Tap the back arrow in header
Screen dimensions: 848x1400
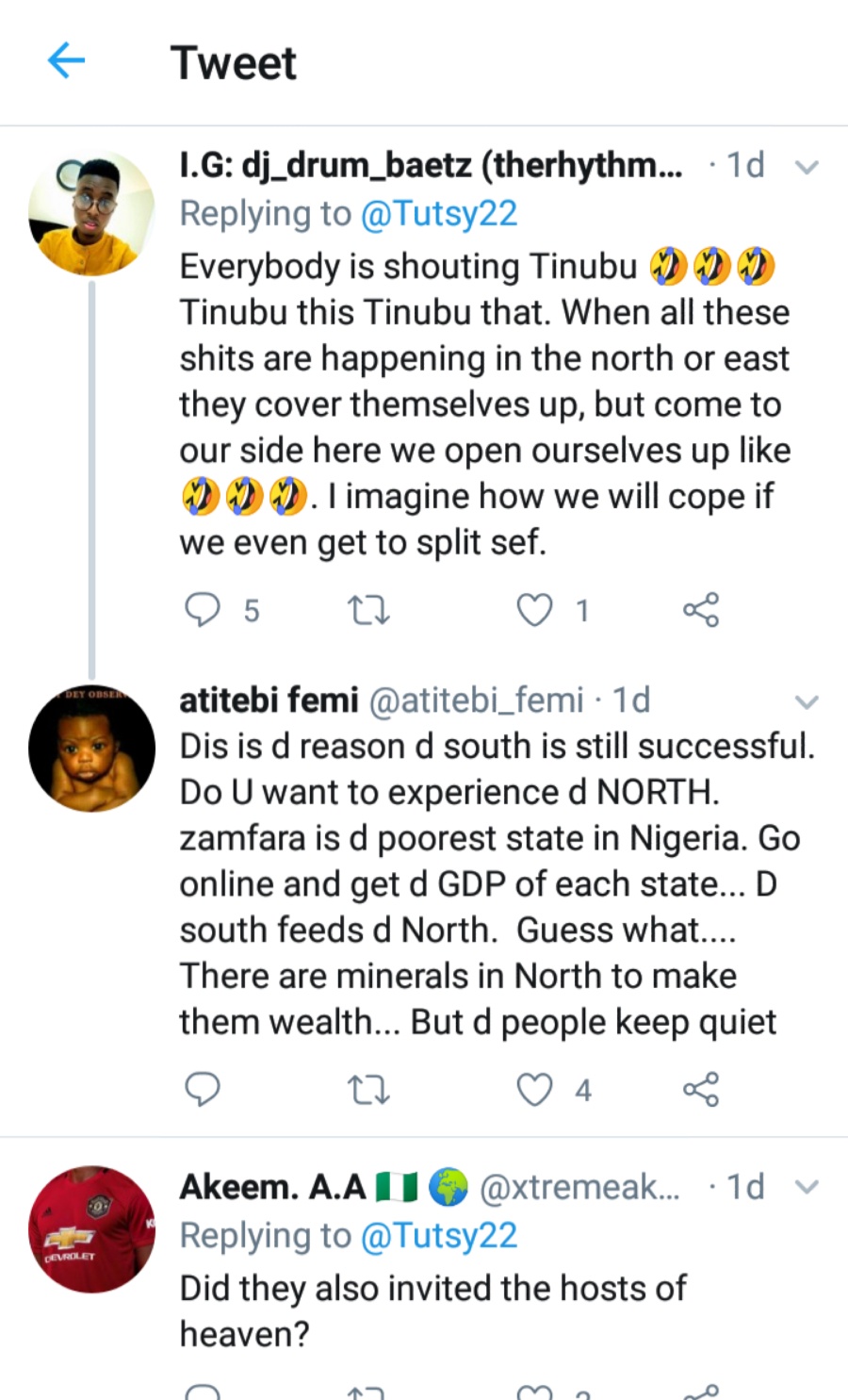[x=66, y=62]
